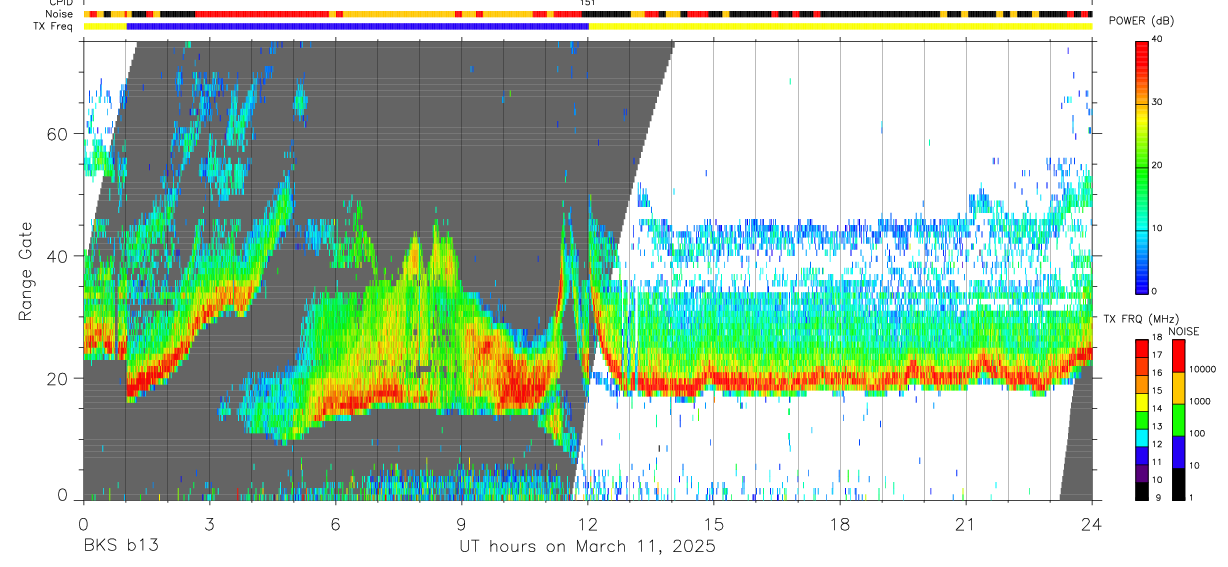
Task: Click the 6 hour tick label
Action: coord(335,523)
